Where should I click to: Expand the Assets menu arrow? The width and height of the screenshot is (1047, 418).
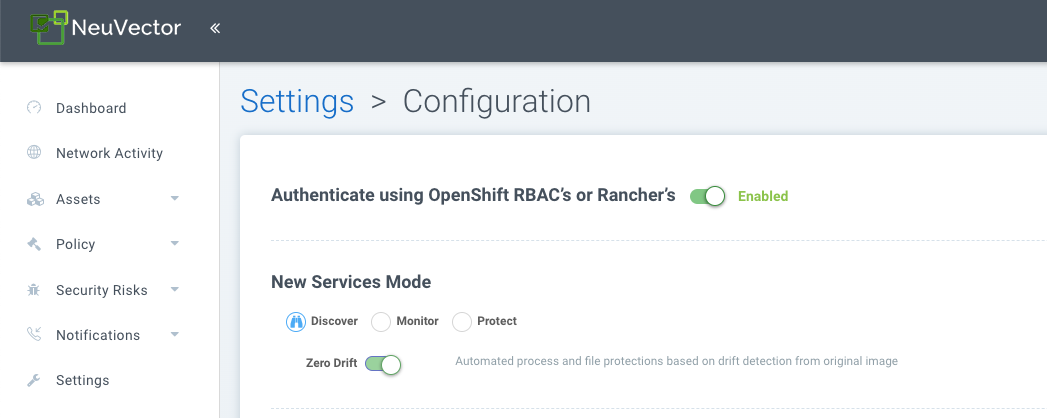tap(175, 199)
